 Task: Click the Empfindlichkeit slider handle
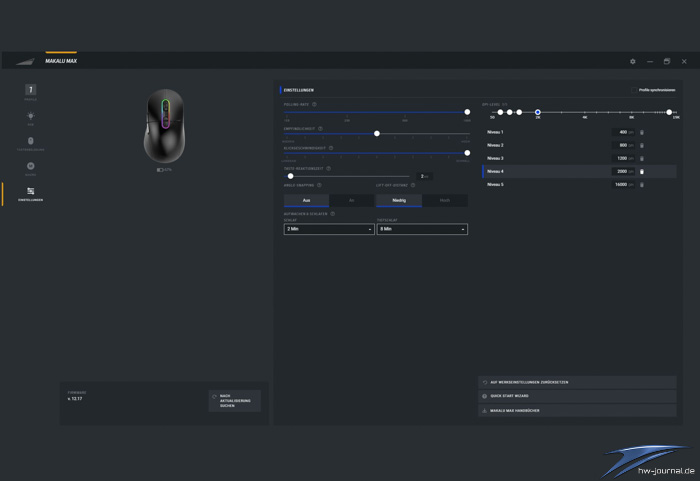click(376, 133)
